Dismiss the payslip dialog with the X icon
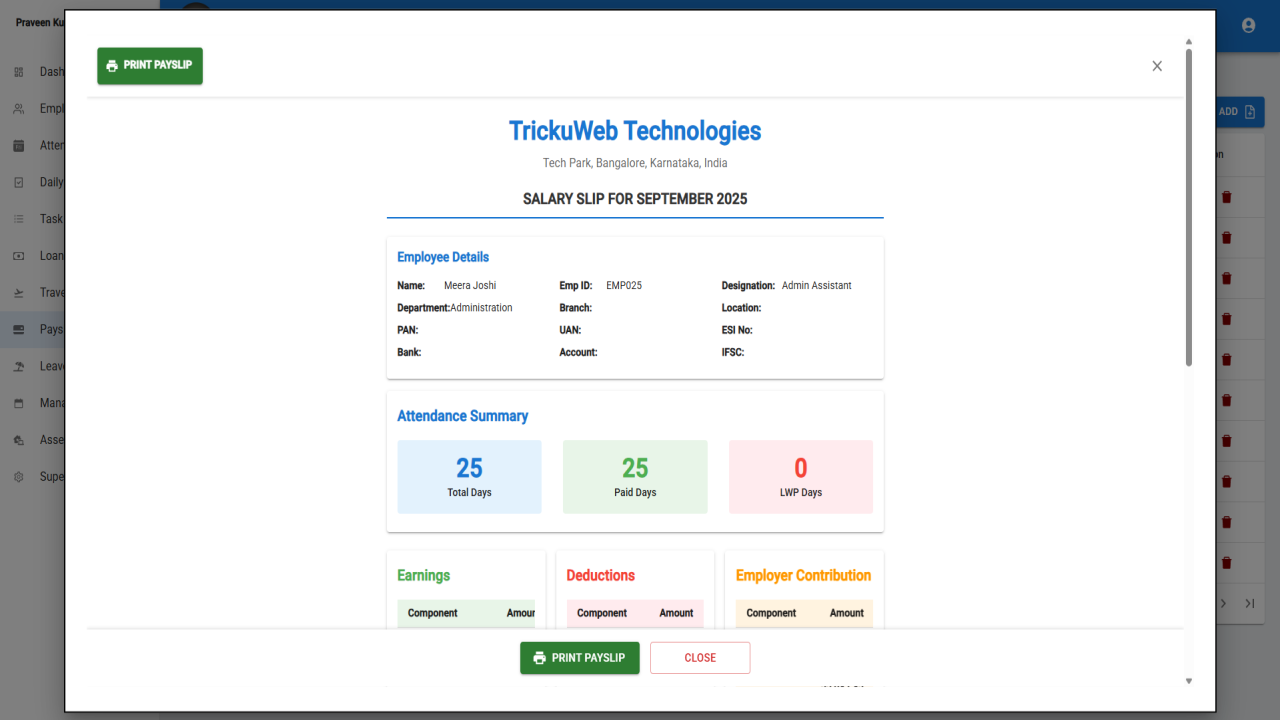 [x=1157, y=66]
